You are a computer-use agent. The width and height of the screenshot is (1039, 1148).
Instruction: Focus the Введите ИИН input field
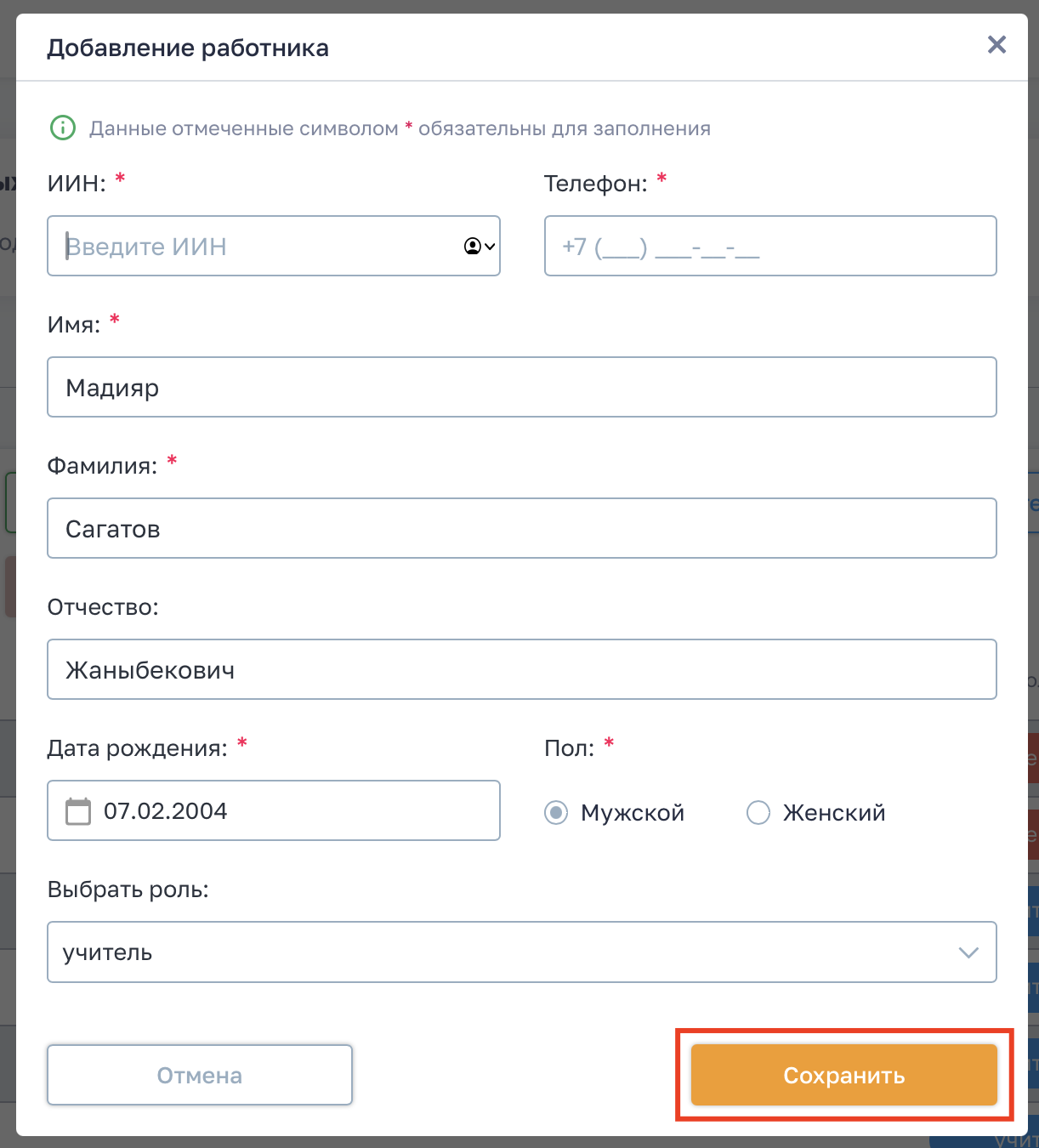(255, 247)
